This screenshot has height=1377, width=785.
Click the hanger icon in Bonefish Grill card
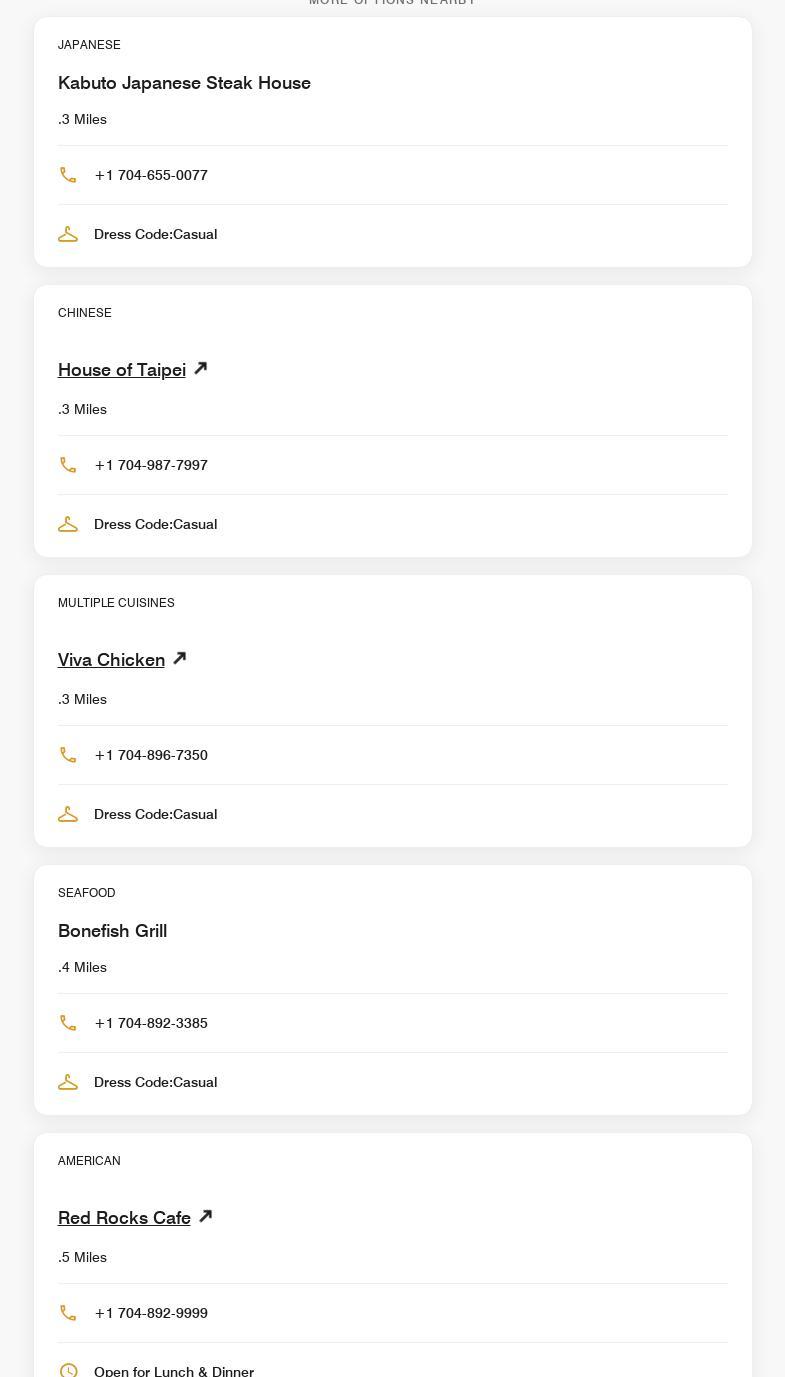(x=68, y=1082)
